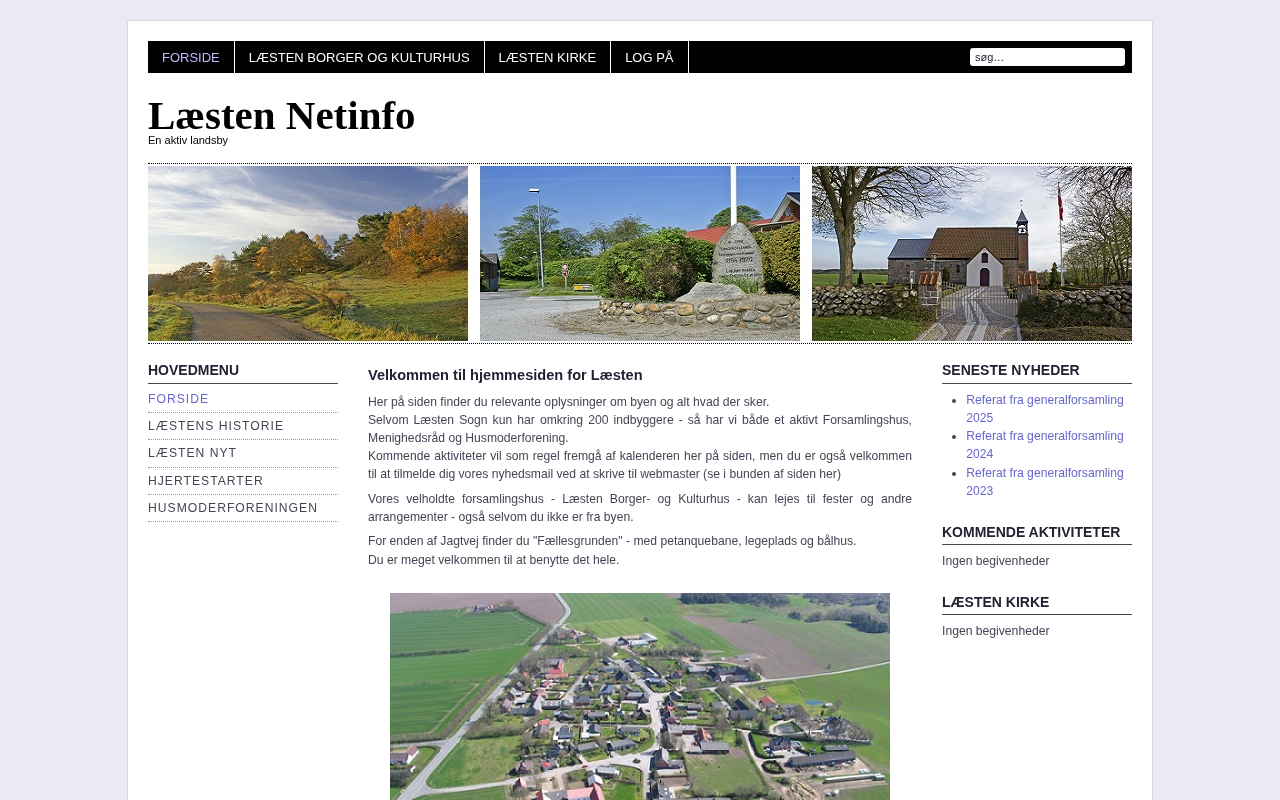View the memorial stone header photo
The height and width of the screenshot is (800, 1280).
click(640, 253)
